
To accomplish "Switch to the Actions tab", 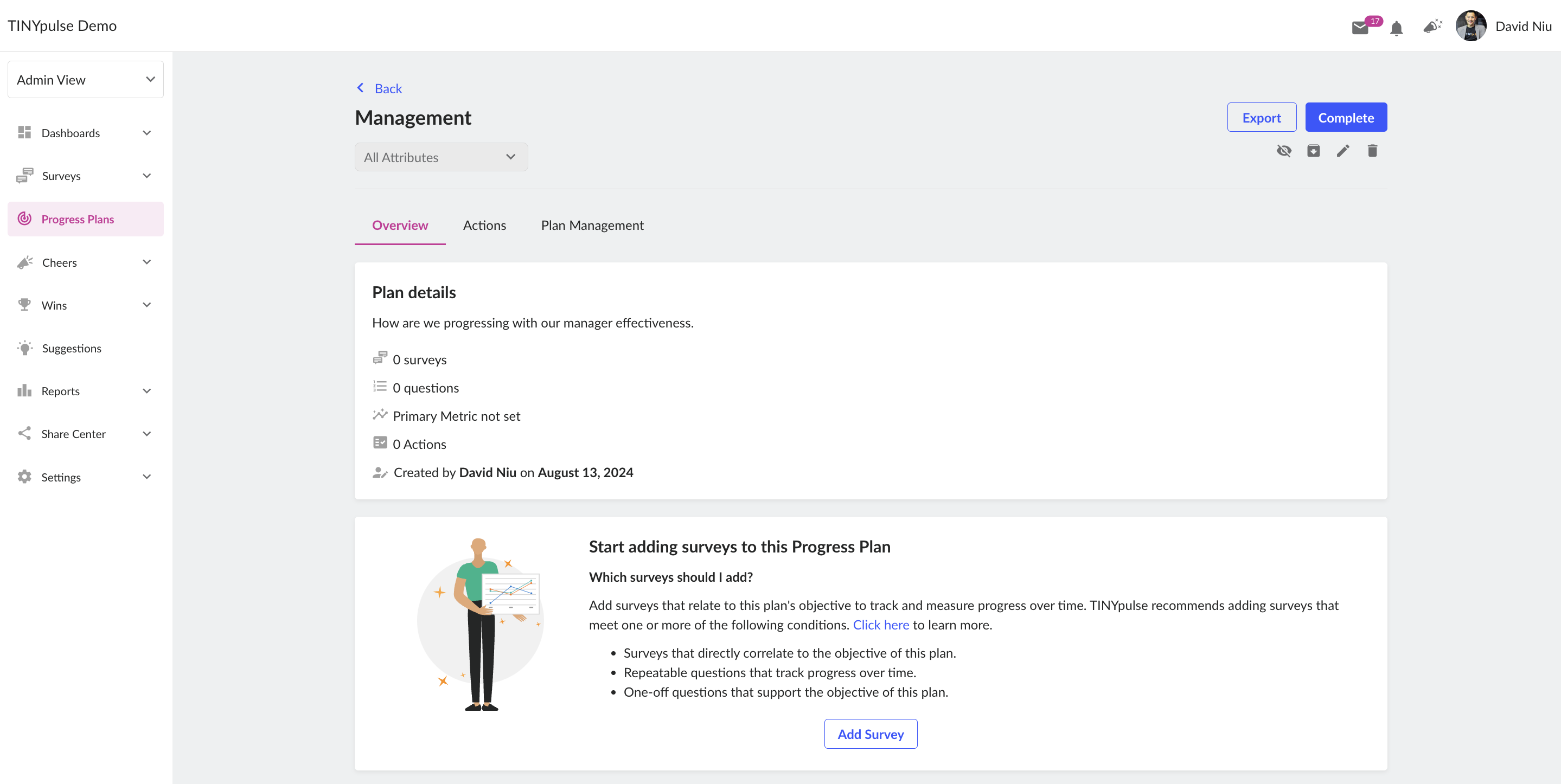I will (484, 226).
